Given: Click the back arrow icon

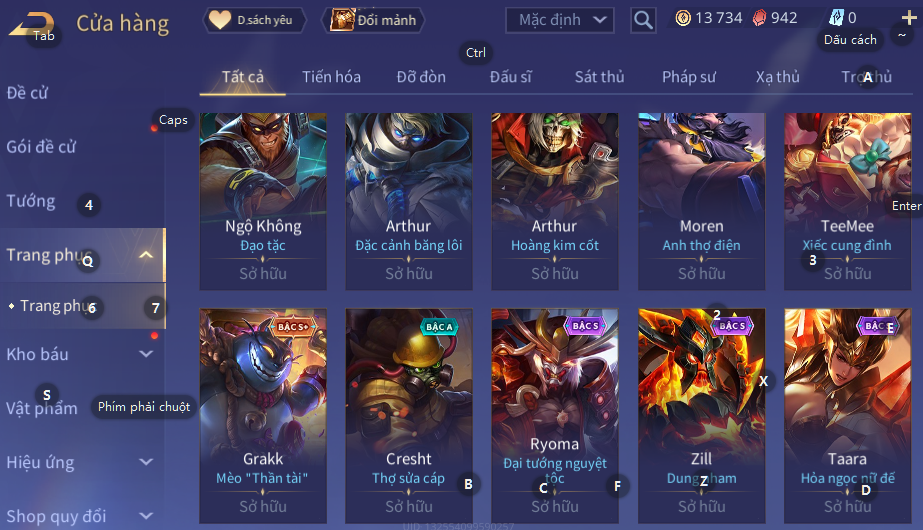Looking at the screenshot, I should (31, 25).
